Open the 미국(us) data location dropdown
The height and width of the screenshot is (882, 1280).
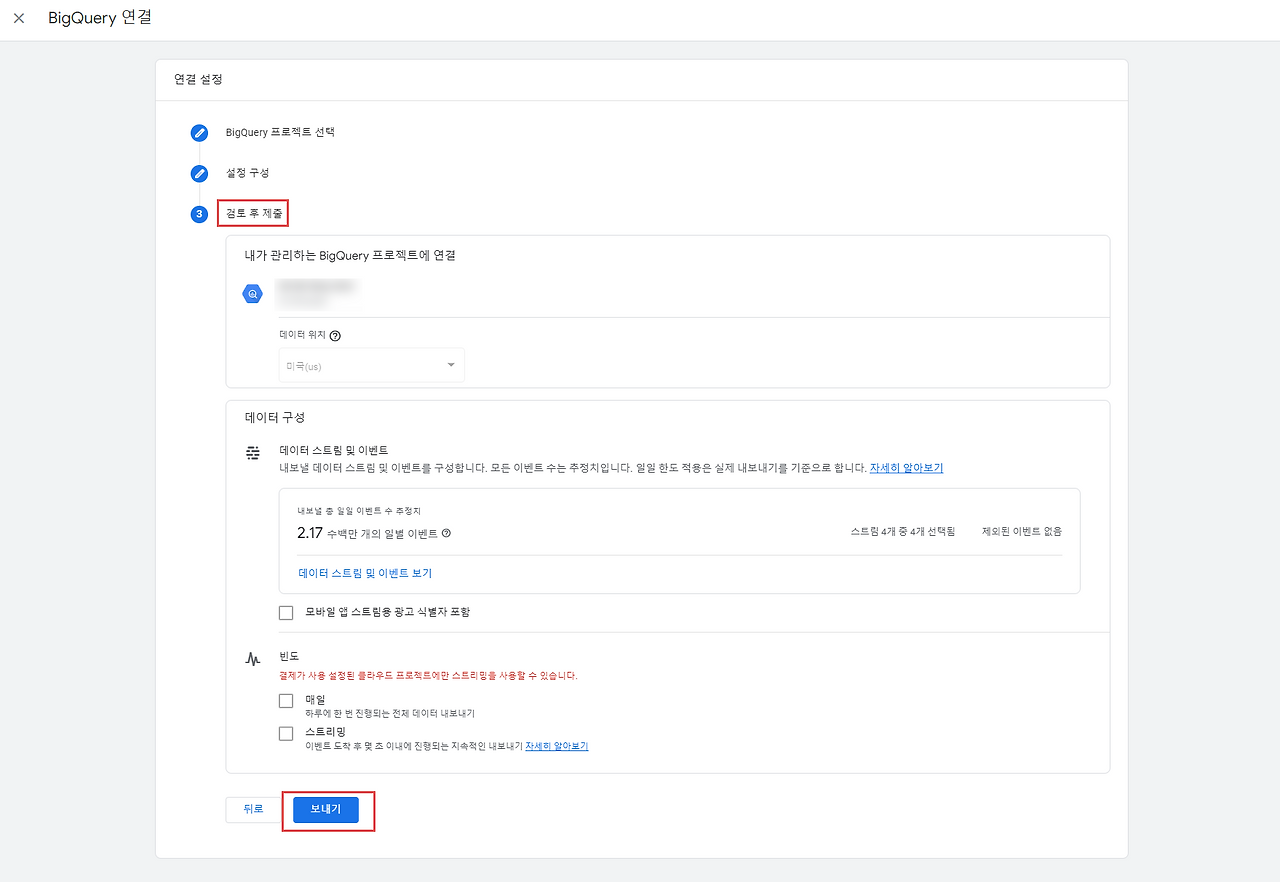point(372,365)
